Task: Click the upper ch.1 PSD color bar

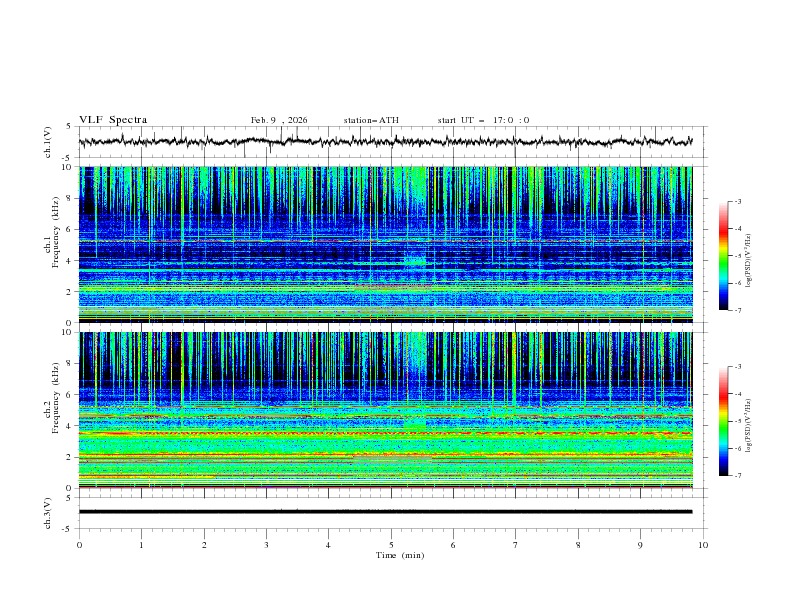Action: (723, 256)
